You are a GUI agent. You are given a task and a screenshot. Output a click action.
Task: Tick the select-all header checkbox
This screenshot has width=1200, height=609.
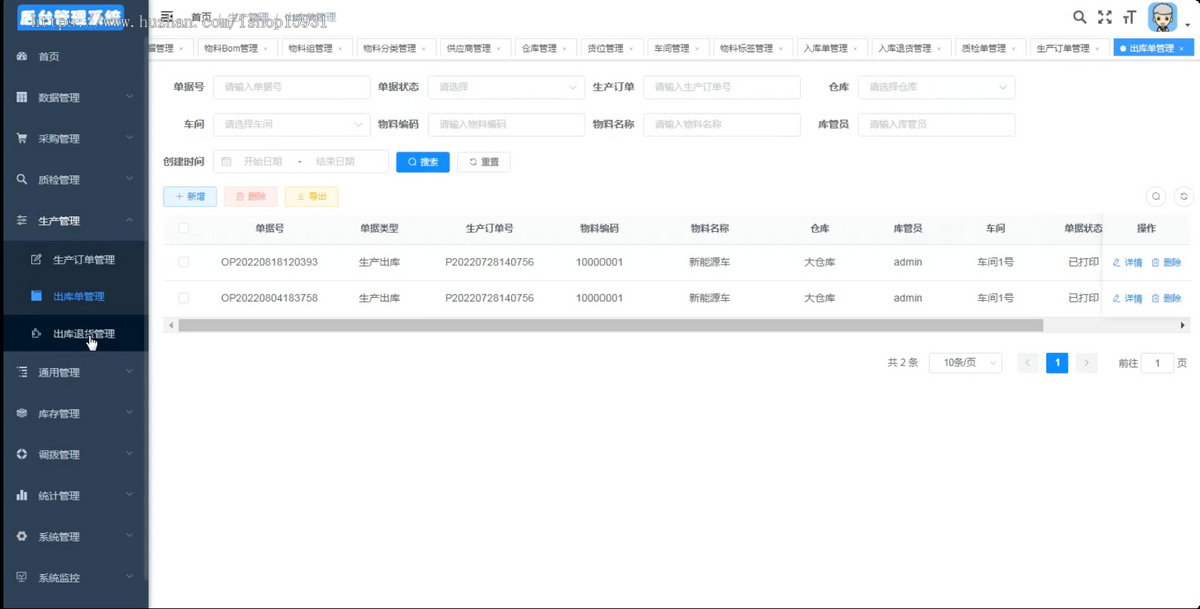click(x=183, y=228)
